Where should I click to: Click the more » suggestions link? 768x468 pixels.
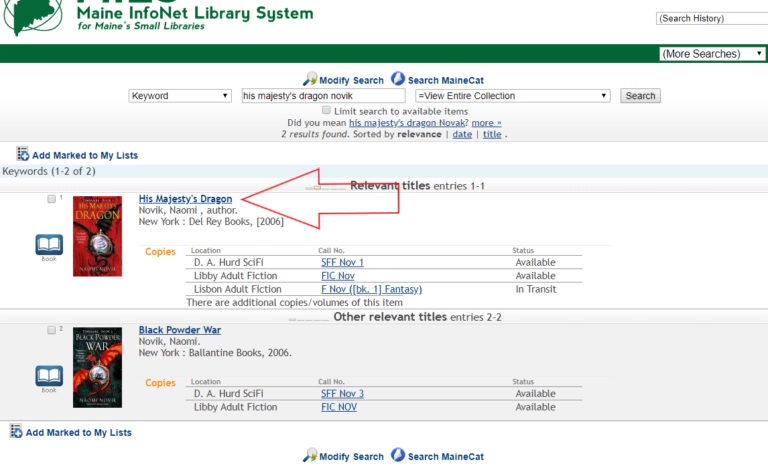(x=486, y=123)
